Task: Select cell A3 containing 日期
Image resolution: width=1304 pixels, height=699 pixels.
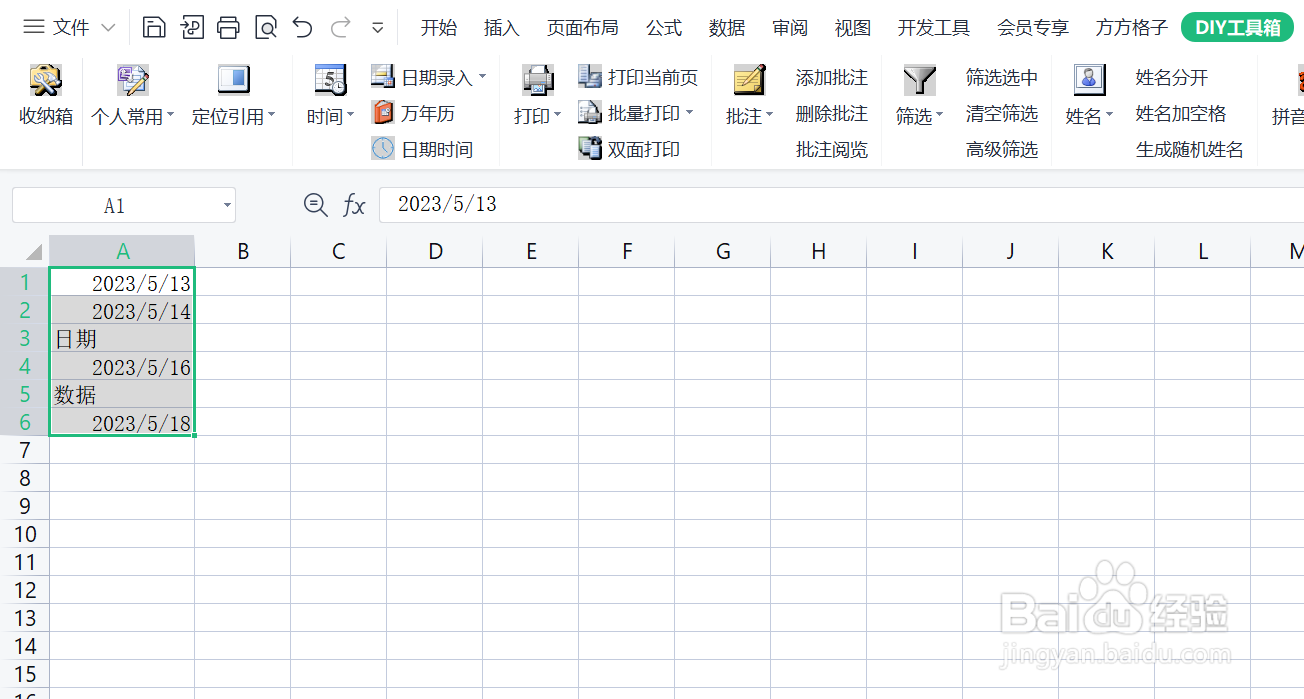Action: [x=122, y=339]
